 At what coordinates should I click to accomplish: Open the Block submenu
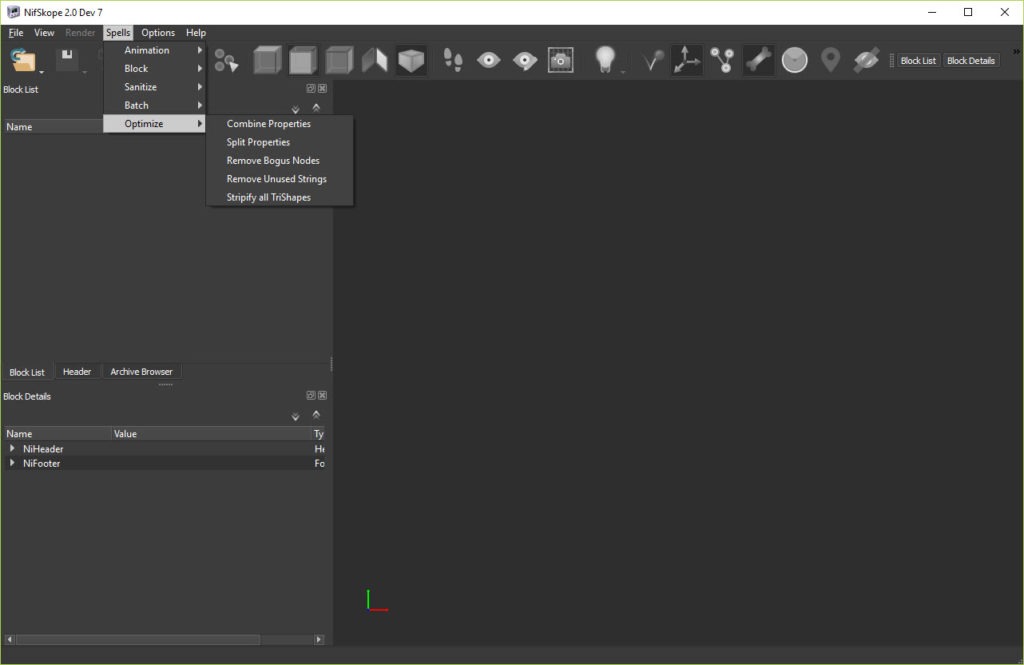click(155, 69)
